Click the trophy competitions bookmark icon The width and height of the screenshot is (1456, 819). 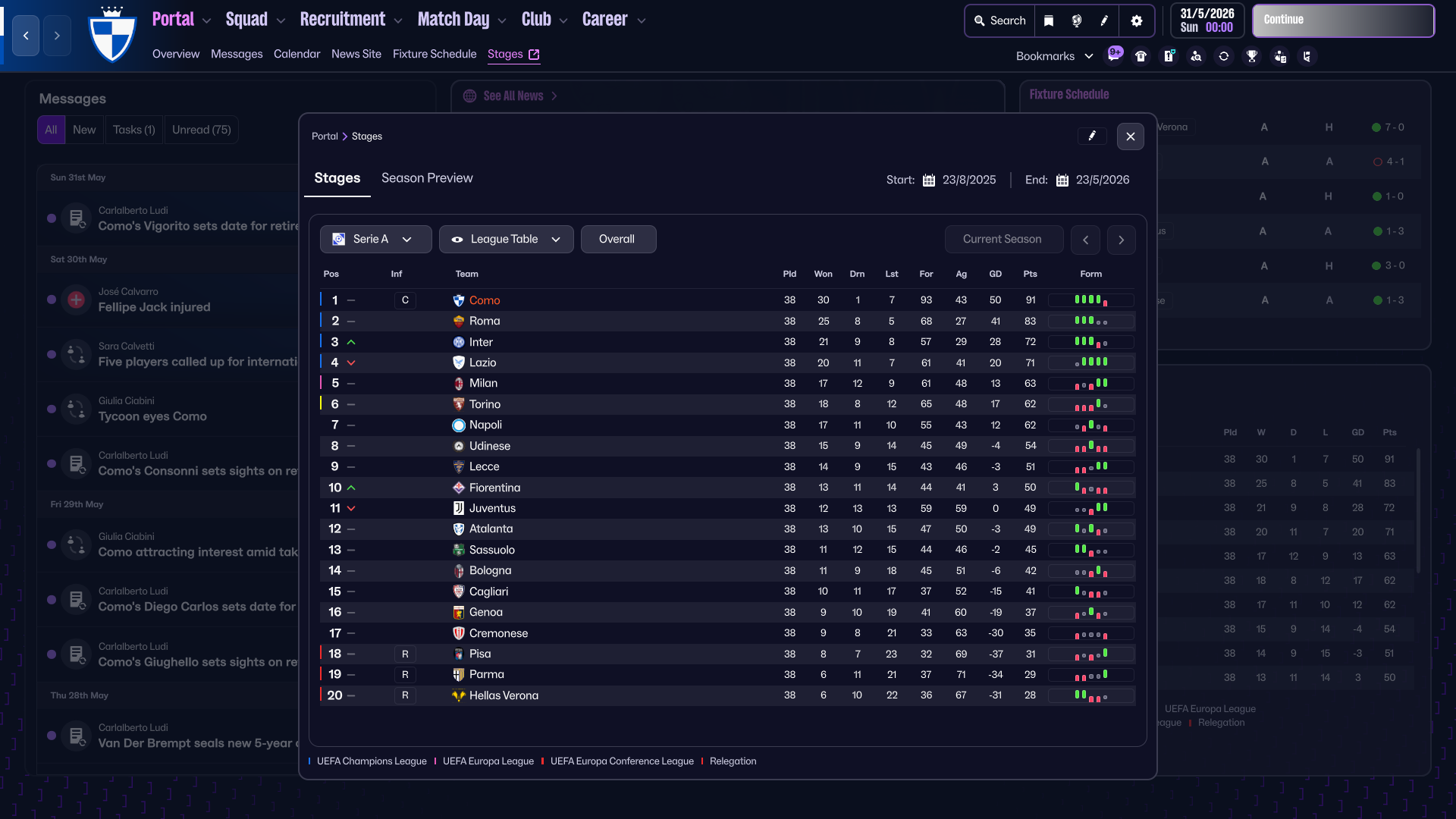click(x=1252, y=56)
